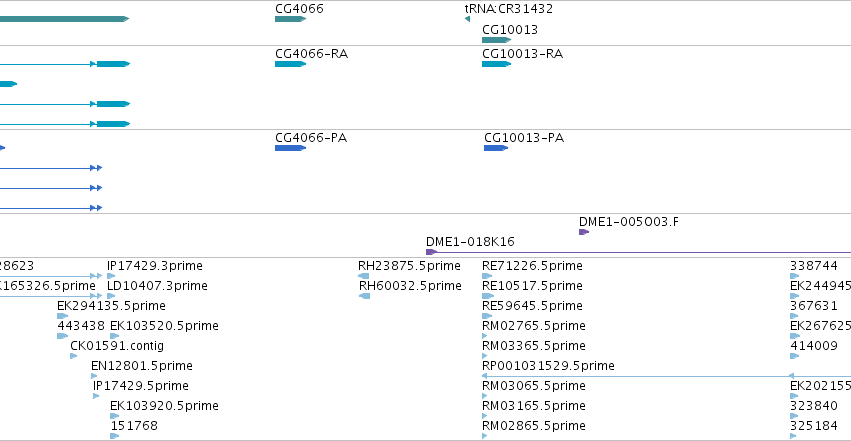
Task: Click the RP001031529.5prime label
Action: pyautogui.click(x=548, y=366)
